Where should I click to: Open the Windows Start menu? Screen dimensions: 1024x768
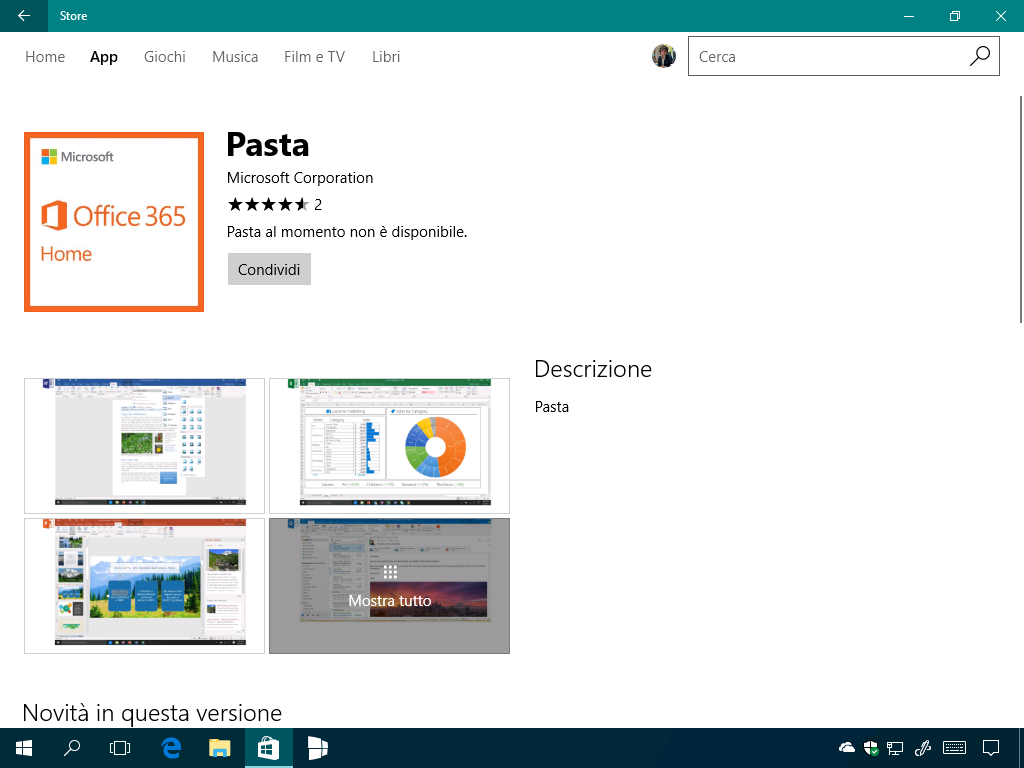coord(24,748)
